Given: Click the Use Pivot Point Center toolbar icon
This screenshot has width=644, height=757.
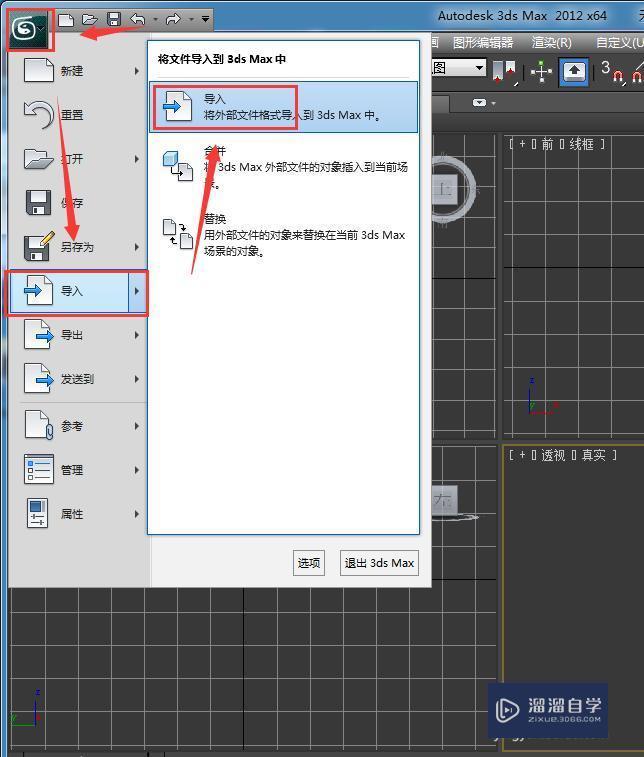Looking at the screenshot, I should (504, 71).
